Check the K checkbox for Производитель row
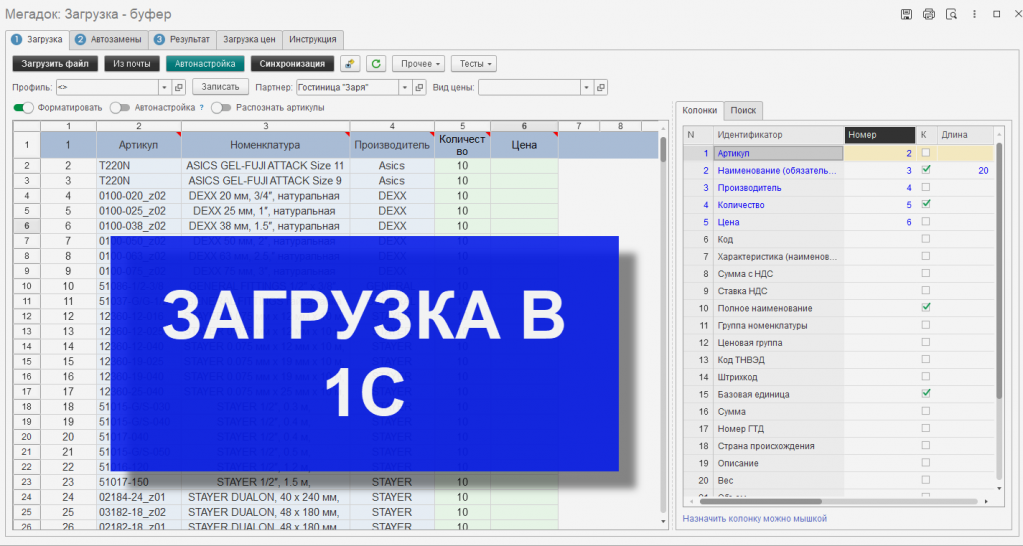 925,187
